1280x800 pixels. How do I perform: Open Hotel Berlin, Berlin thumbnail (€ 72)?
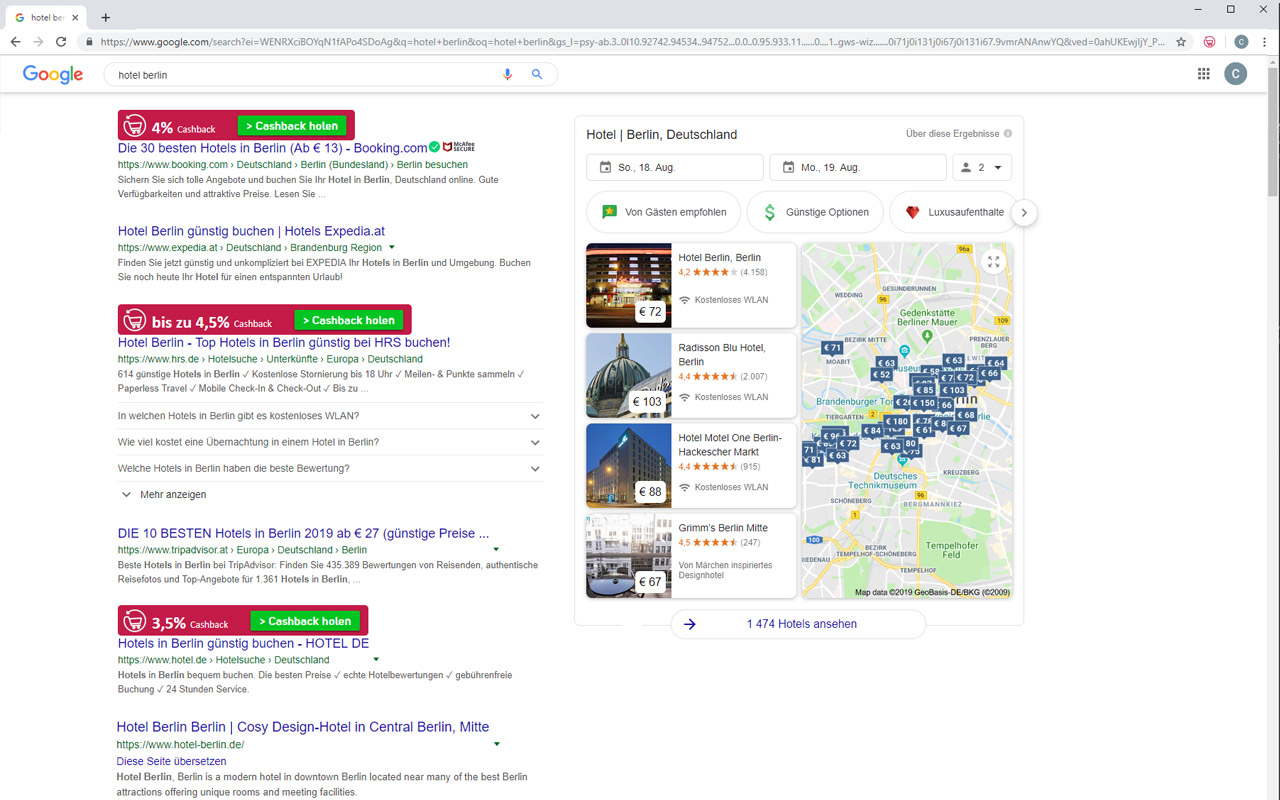coord(628,285)
